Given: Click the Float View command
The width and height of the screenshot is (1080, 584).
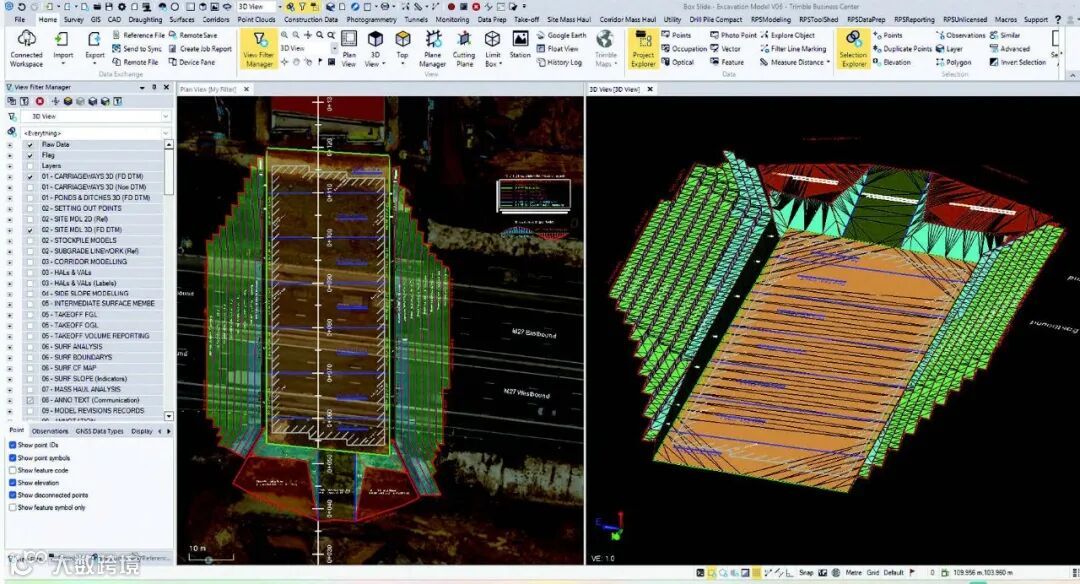Looking at the screenshot, I should (x=557, y=49).
